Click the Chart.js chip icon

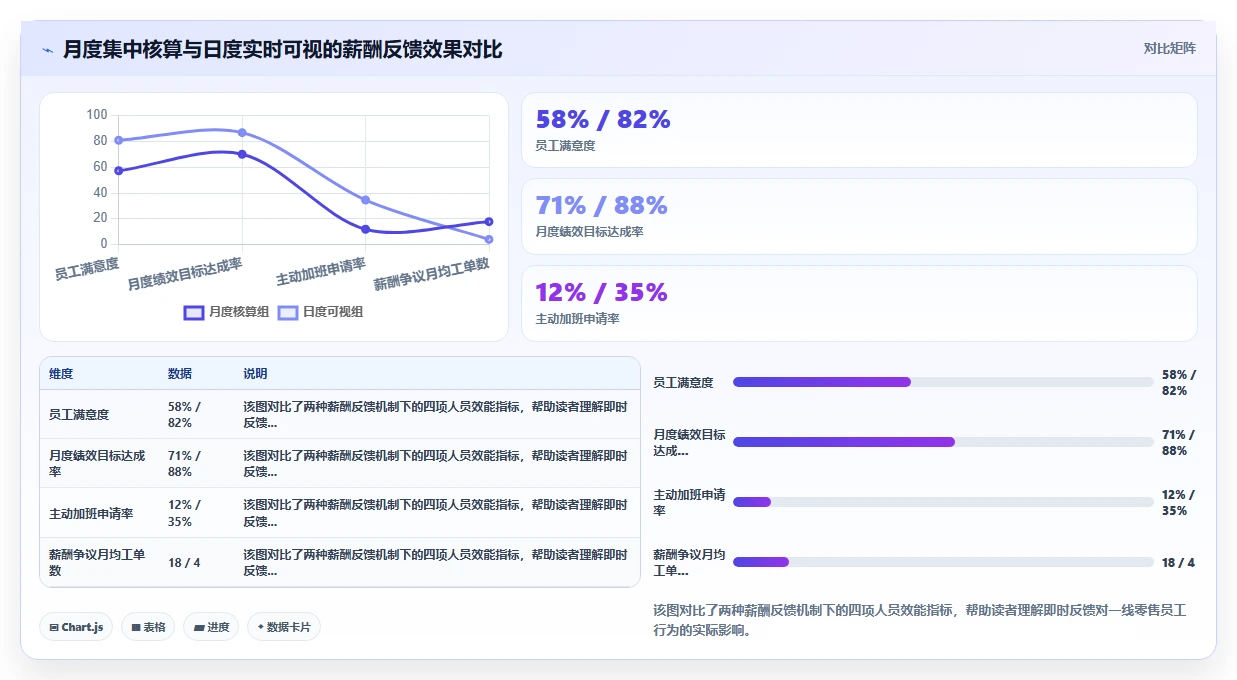pos(54,627)
